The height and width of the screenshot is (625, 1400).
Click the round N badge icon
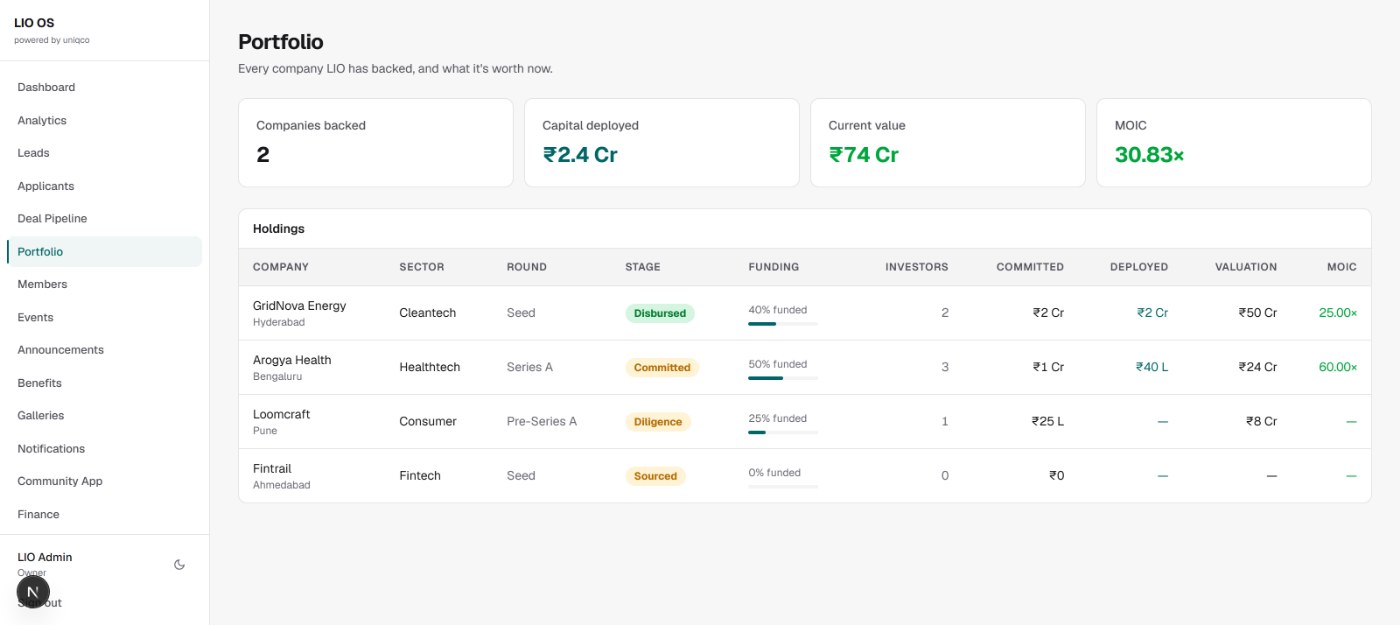pos(33,592)
